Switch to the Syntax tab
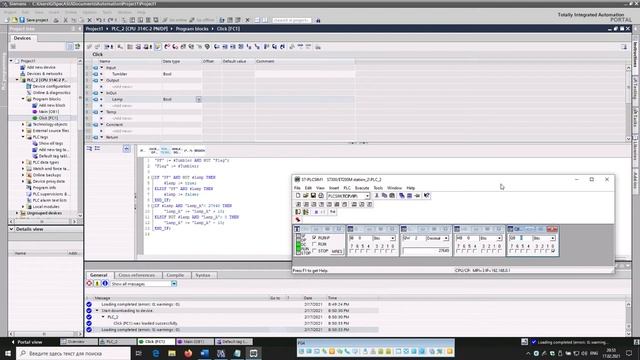Viewport: 640px width, 360px height. pyautogui.click(x=203, y=275)
